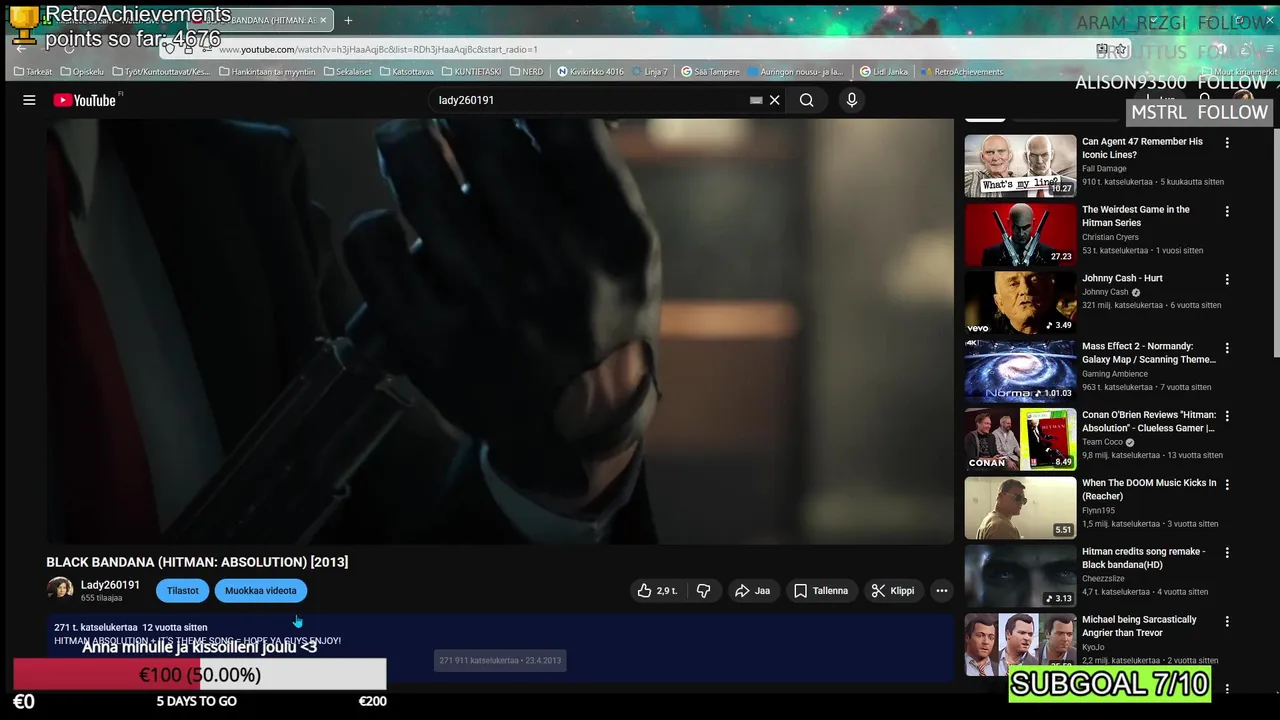The image size is (1280, 720).
Task: Click the video player frame
Action: [500, 331]
